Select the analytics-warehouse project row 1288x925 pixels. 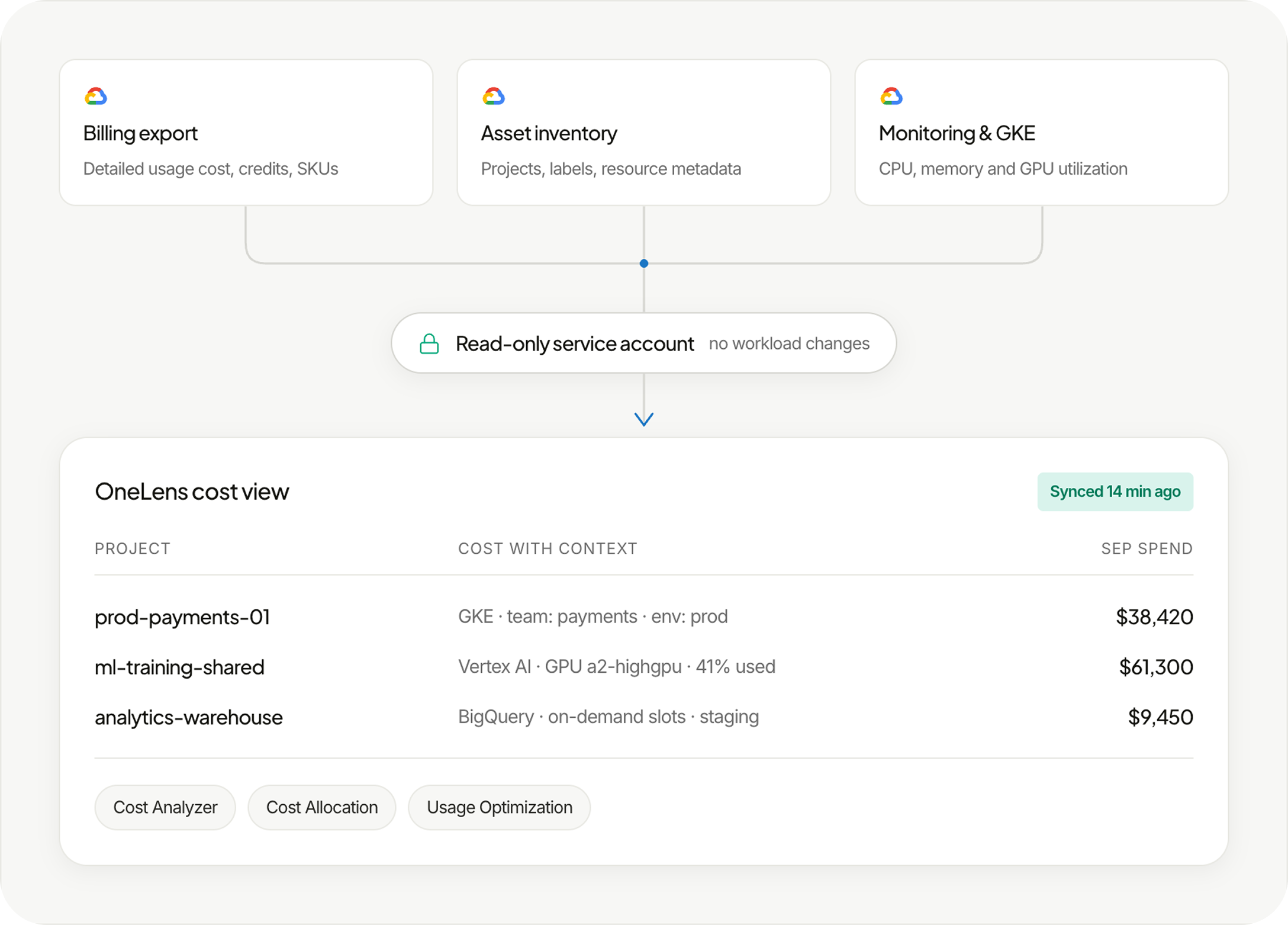(x=644, y=717)
